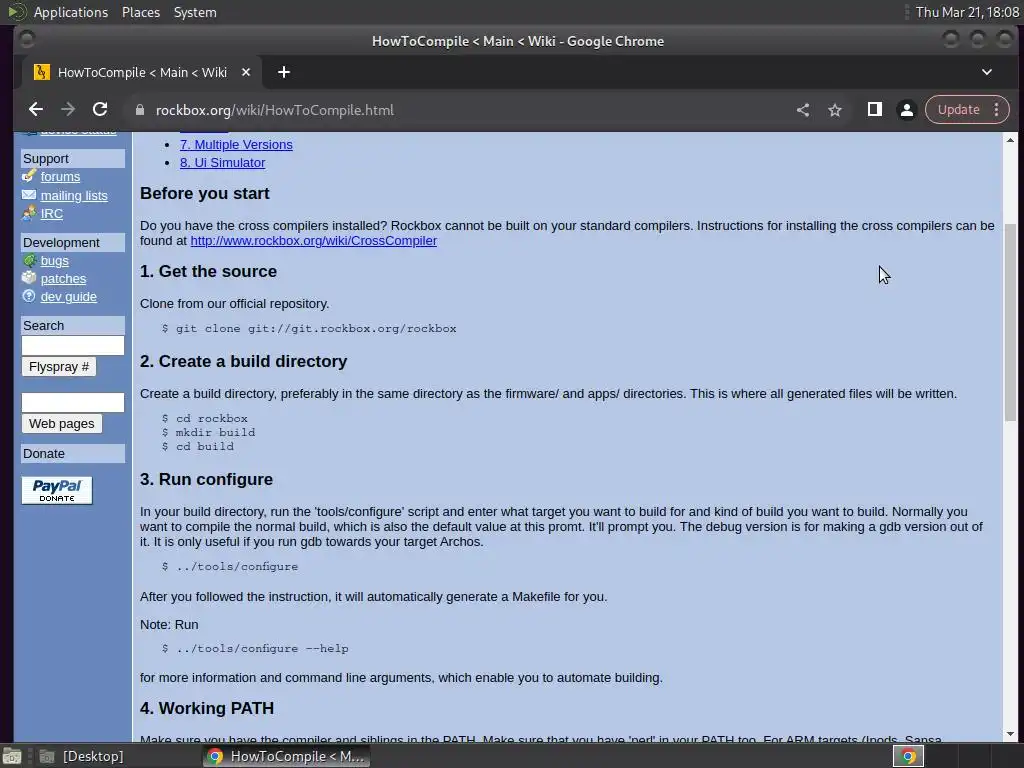Click the bugs icon in Development
Screen dimensions: 1024x768
coord(29,260)
